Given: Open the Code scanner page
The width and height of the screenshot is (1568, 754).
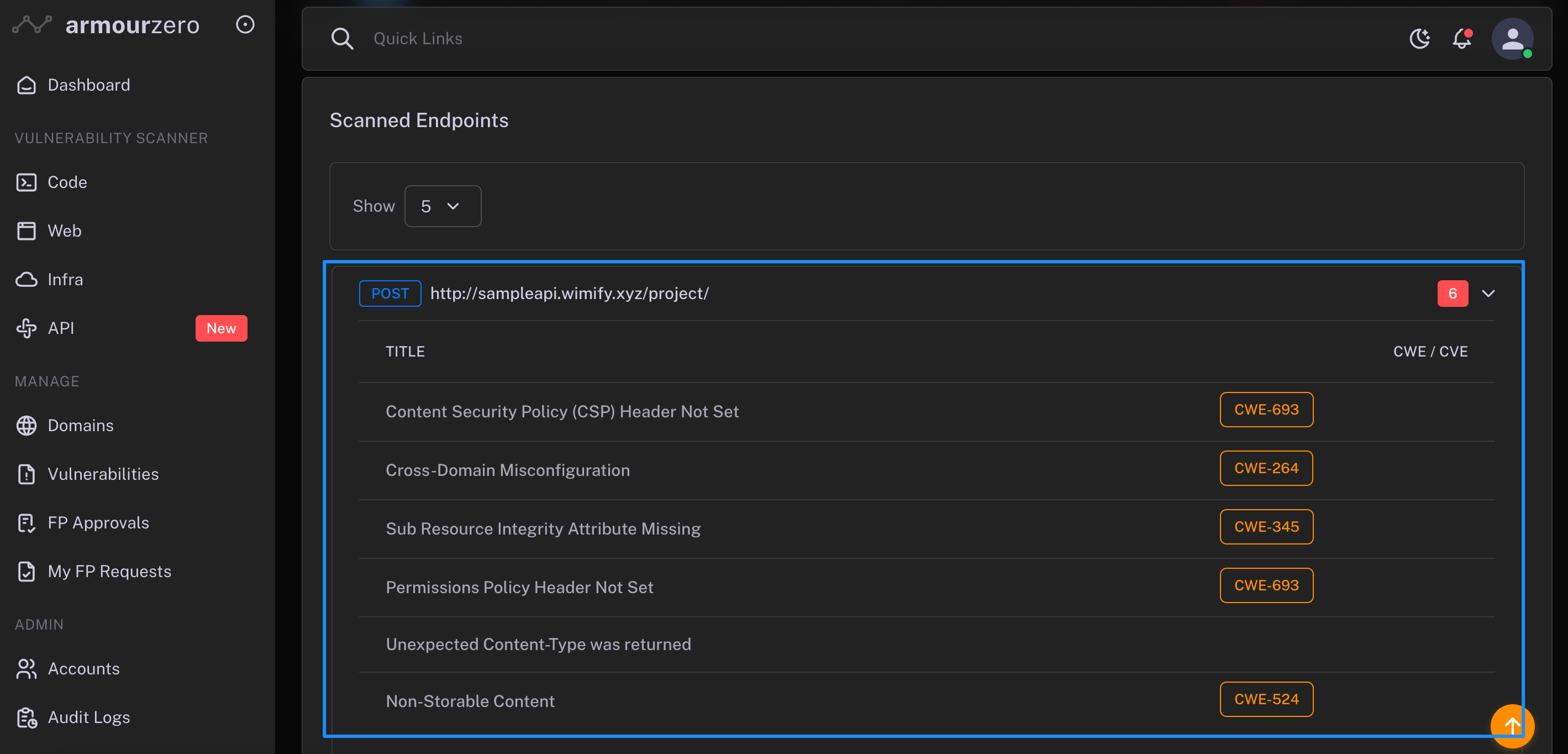Looking at the screenshot, I should [67, 182].
